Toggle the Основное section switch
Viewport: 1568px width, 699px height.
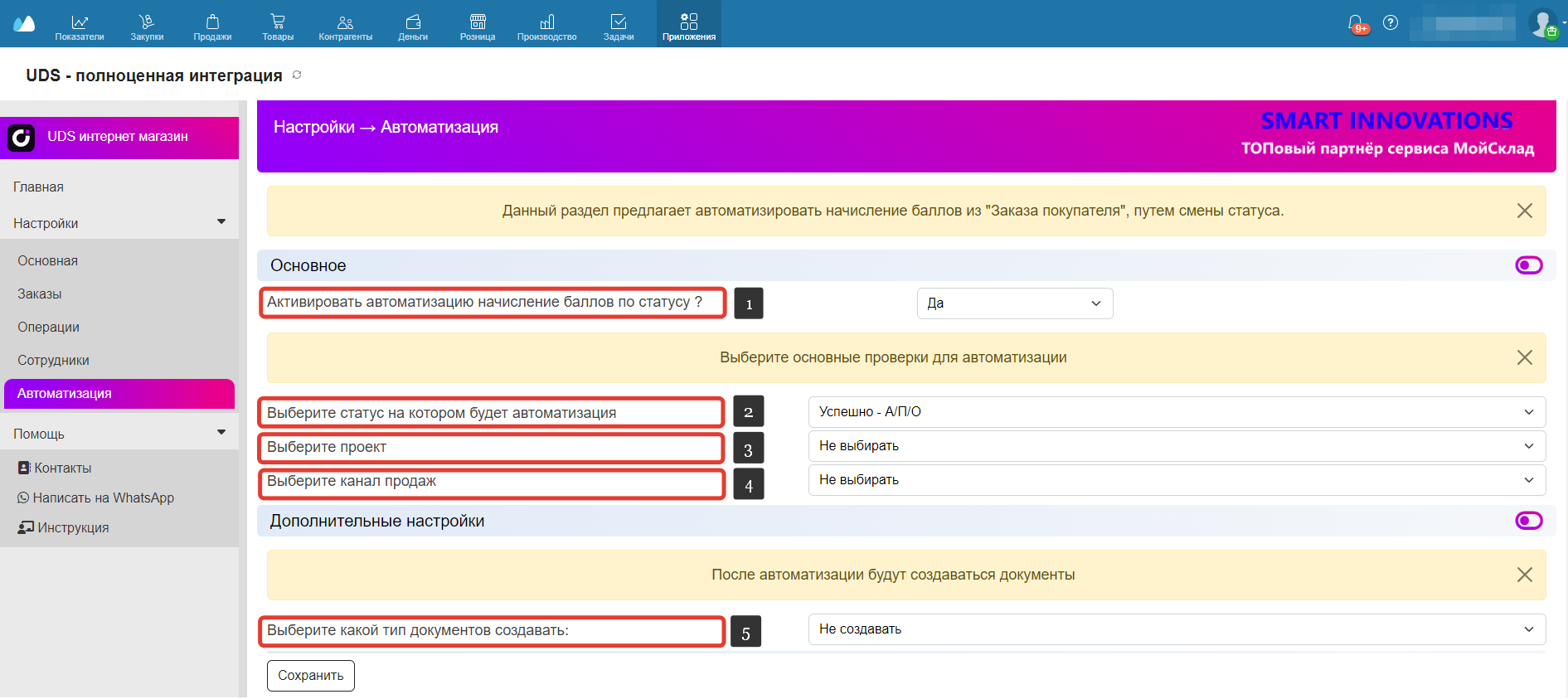click(x=1528, y=265)
